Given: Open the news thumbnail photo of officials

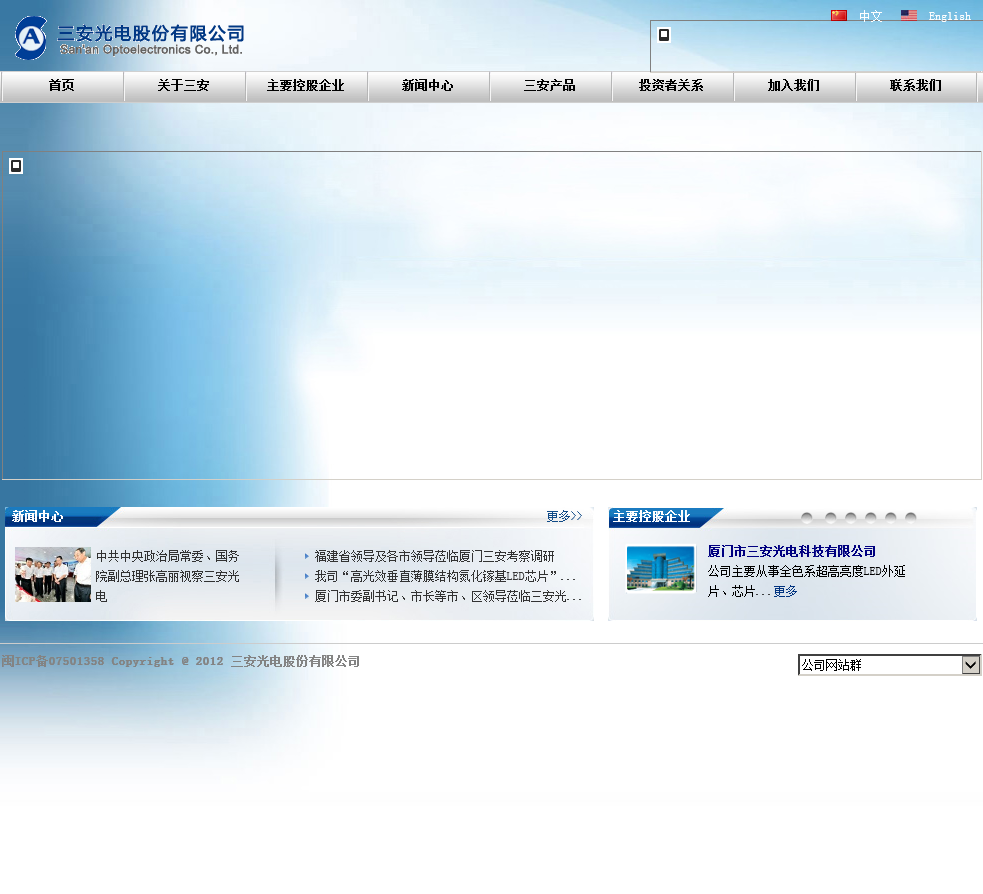Looking at the screenshot, I should point(53,575).
